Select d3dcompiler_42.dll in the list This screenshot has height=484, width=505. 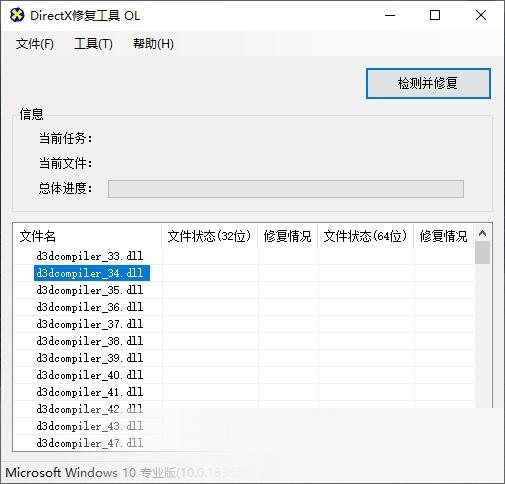(x=90, y=409)
